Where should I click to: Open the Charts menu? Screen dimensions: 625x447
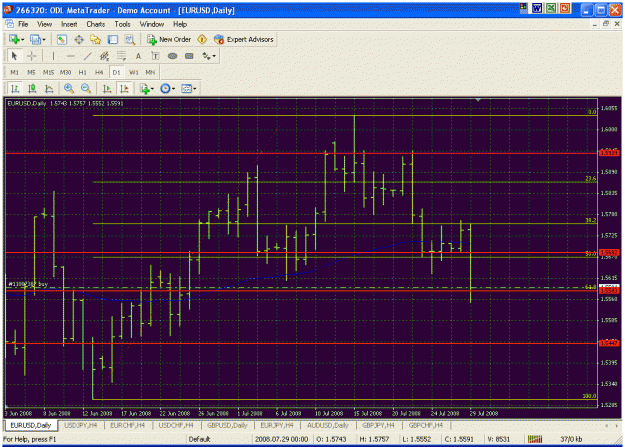pyautogui.click(x=96, y=24)
